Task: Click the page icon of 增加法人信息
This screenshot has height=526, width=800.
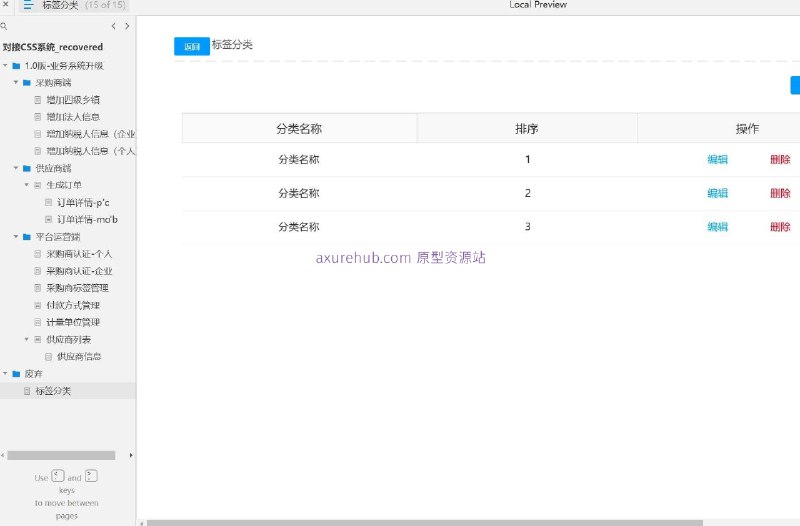Action: pos(38,117)
